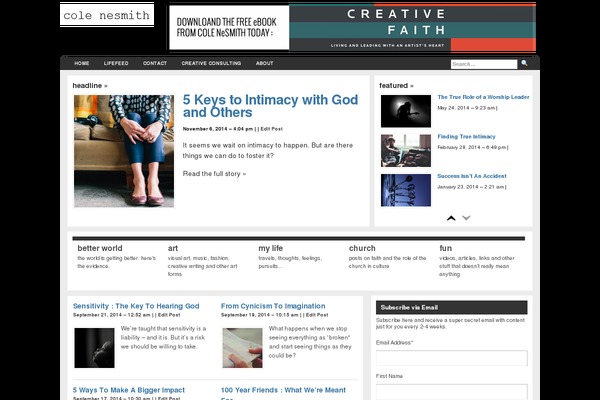Click the cole nesmith site logo
This screenshot has width=600, height=400.
point(107,15)
